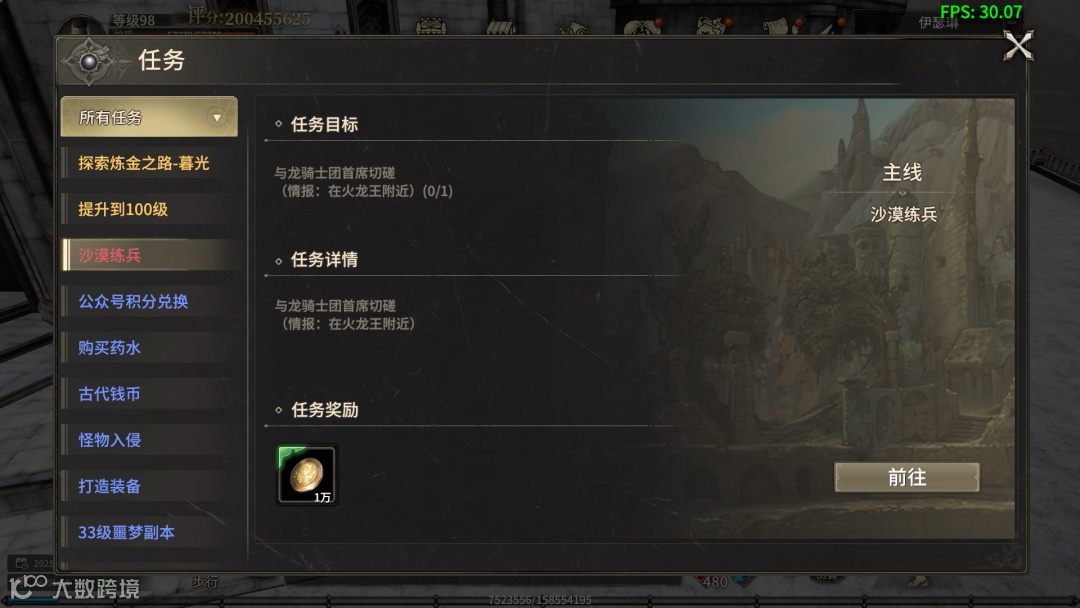Open the treasure chest icon in top bar
This screenshot has height=608, width=1080.
pyautogui.click(x=431, y=25)
